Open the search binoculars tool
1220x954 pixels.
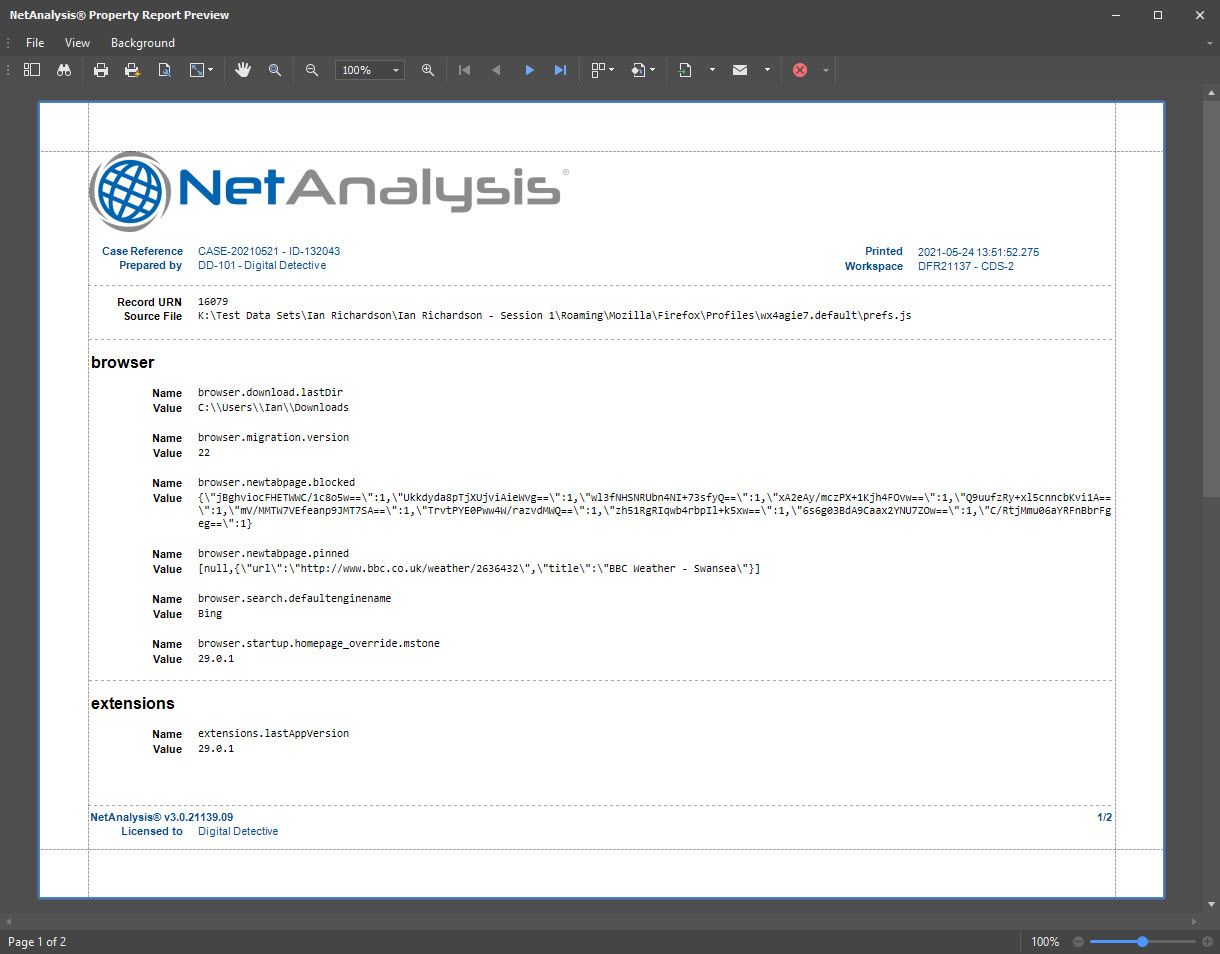(x=64, y=70)
